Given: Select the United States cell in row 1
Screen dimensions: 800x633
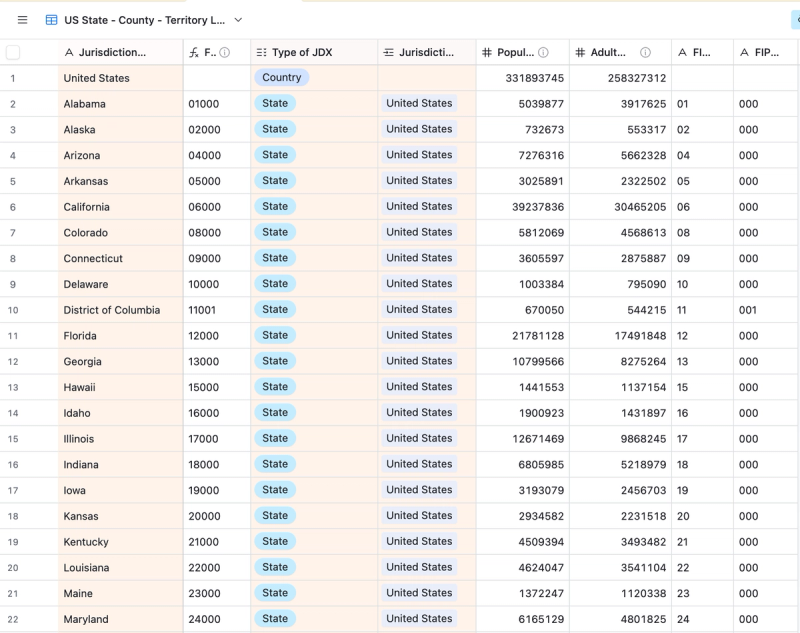Looking at the screenshot, I should [120, 78].
